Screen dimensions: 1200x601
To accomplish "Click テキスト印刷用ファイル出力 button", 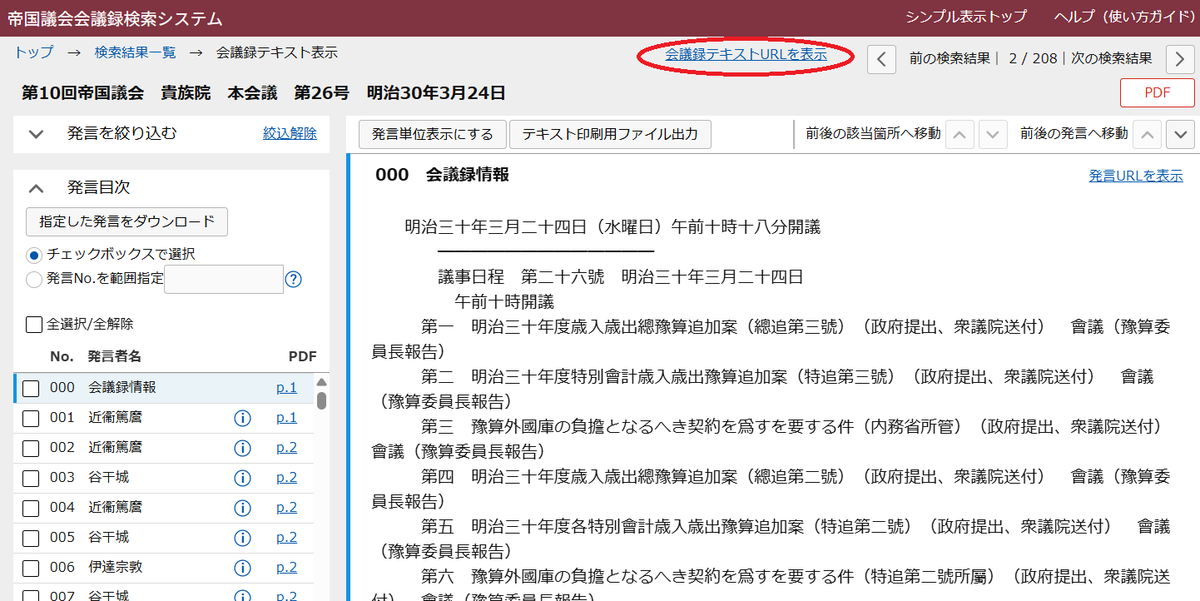I will click(610, 133).
